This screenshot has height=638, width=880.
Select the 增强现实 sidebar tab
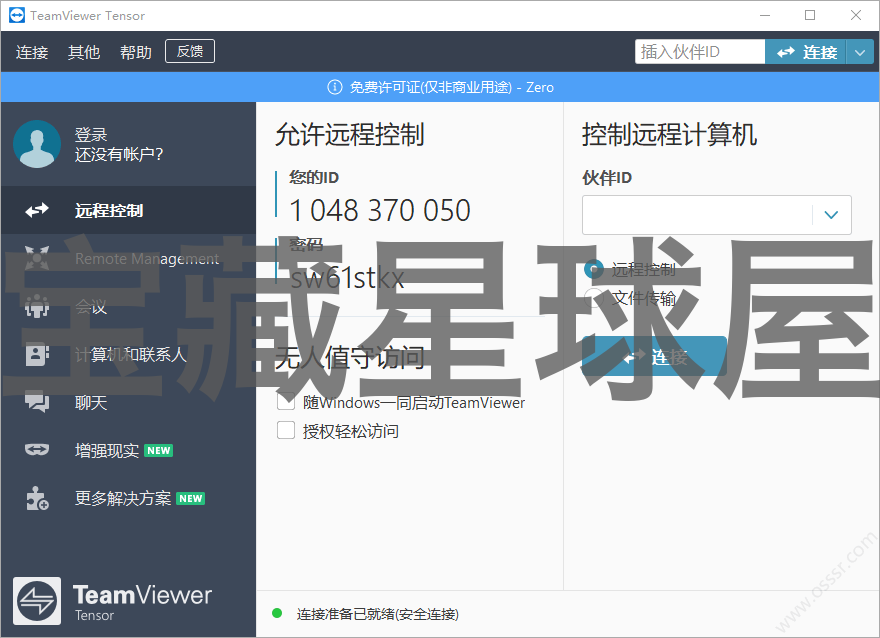coord(129,450)
